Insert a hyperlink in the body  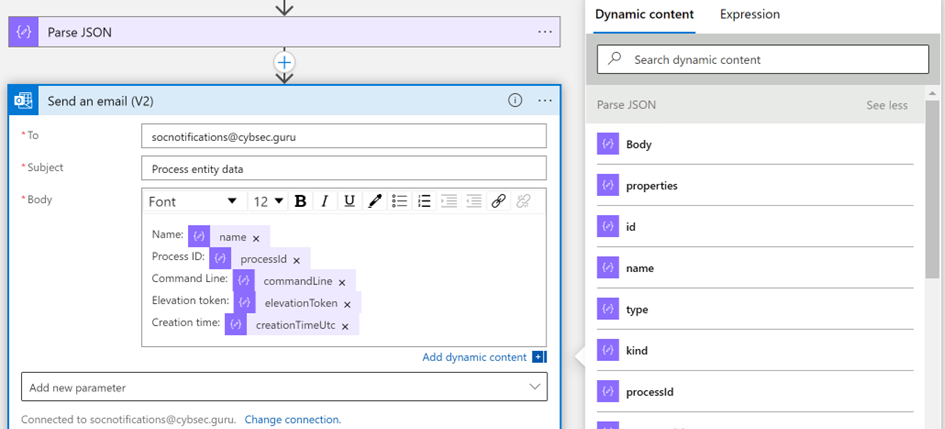(498, 201)
